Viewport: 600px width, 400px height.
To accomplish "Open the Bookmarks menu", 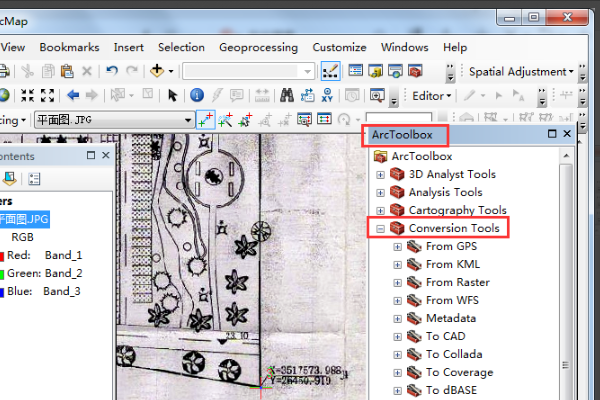I will pyautogui.click(x=69, y=47).
